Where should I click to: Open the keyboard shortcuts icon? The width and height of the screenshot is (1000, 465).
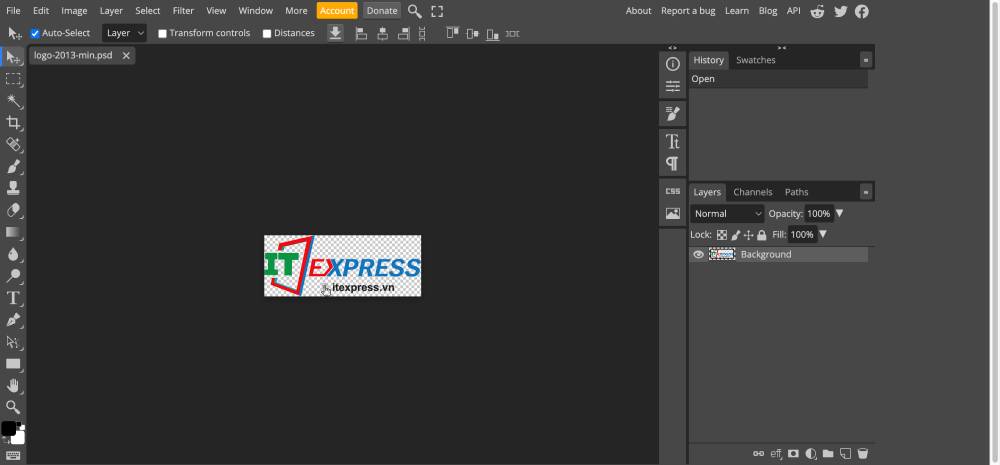(x=13, y=455)
